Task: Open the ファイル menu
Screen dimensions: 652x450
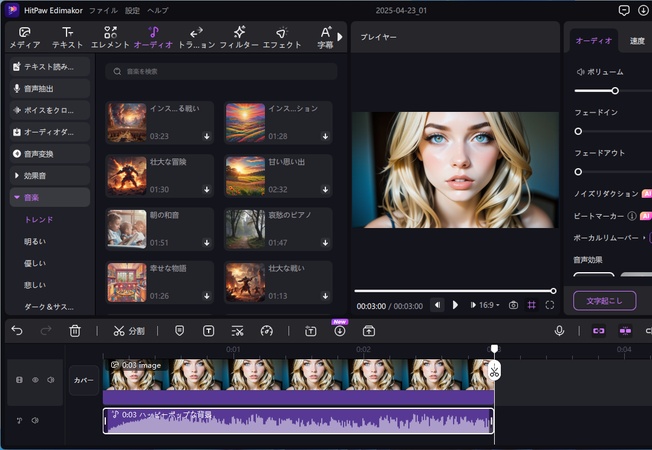Action: tap(103, 10)
